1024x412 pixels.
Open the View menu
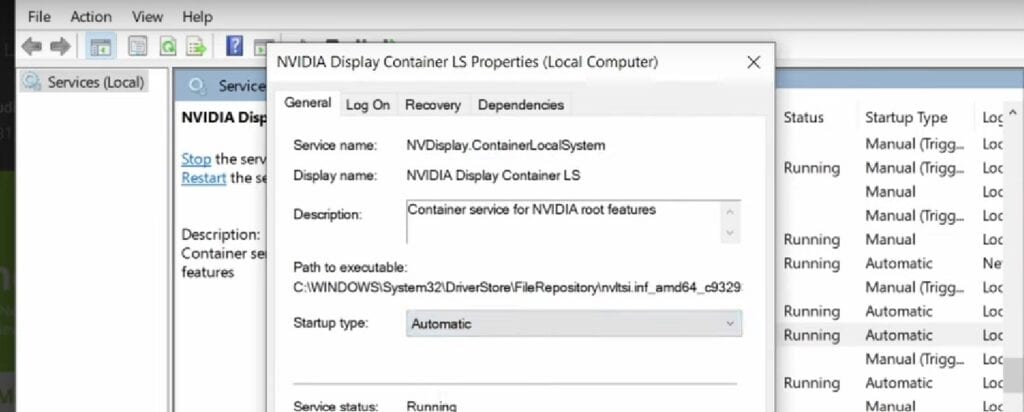(x=148, y=16)
